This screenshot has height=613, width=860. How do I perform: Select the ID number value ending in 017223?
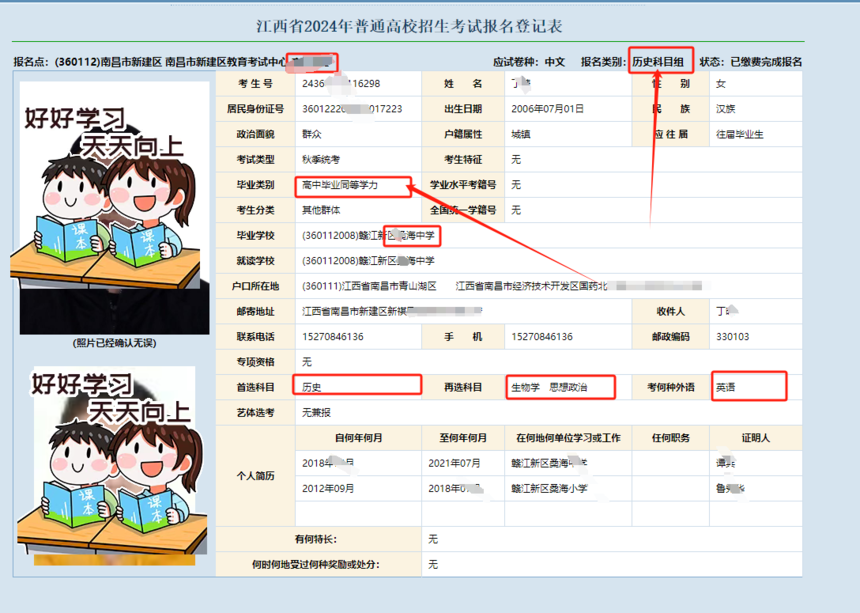tap(352, 109)
